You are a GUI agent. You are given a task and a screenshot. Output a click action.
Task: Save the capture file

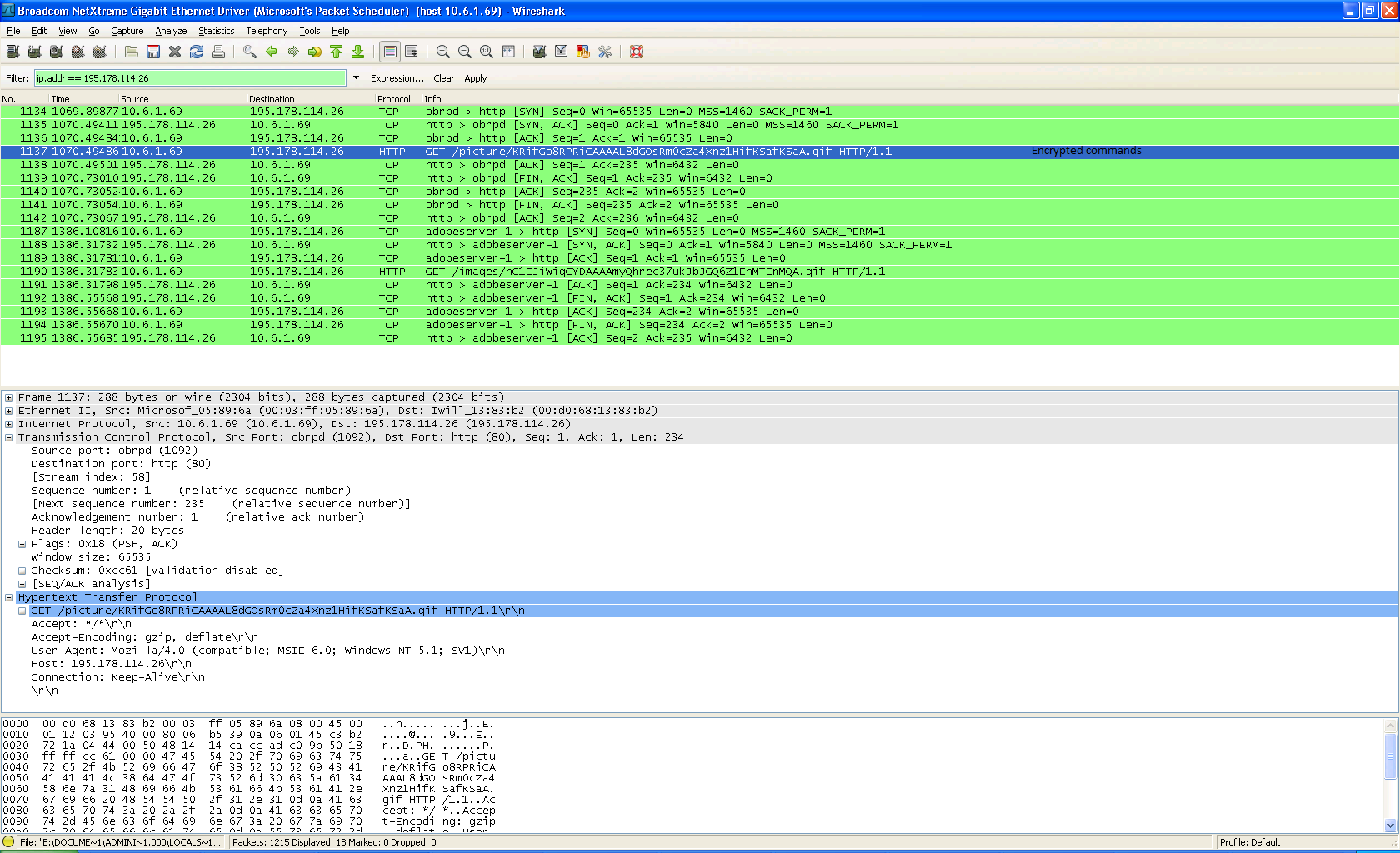[x=153, y=52]
